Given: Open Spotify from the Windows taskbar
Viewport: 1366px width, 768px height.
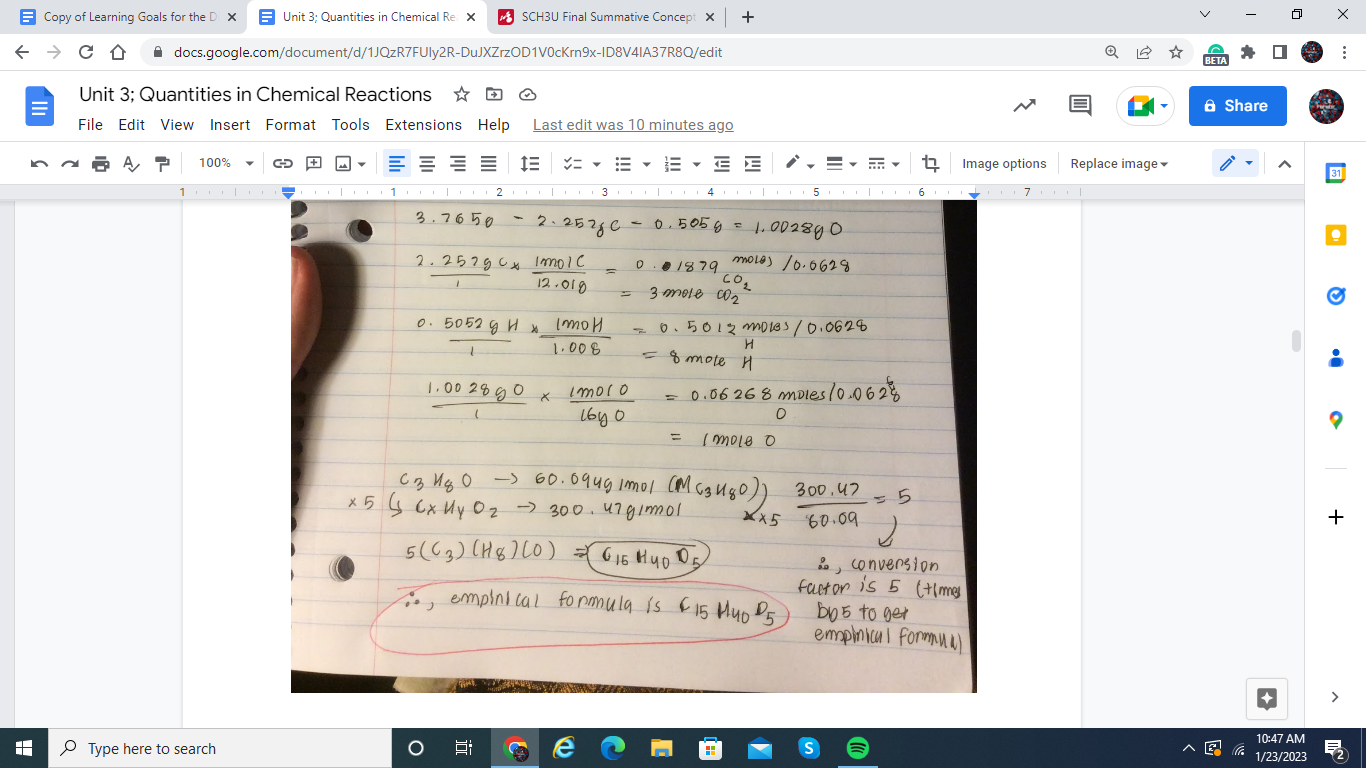Looking at the screenshot, I should click(x=858, y=748).
